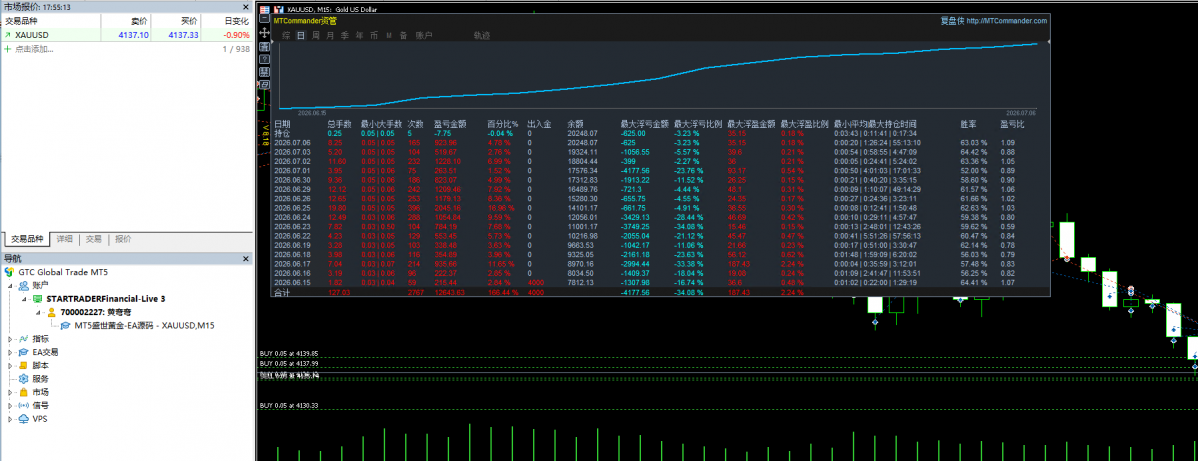Click the 持仓 positions row label

282,133
